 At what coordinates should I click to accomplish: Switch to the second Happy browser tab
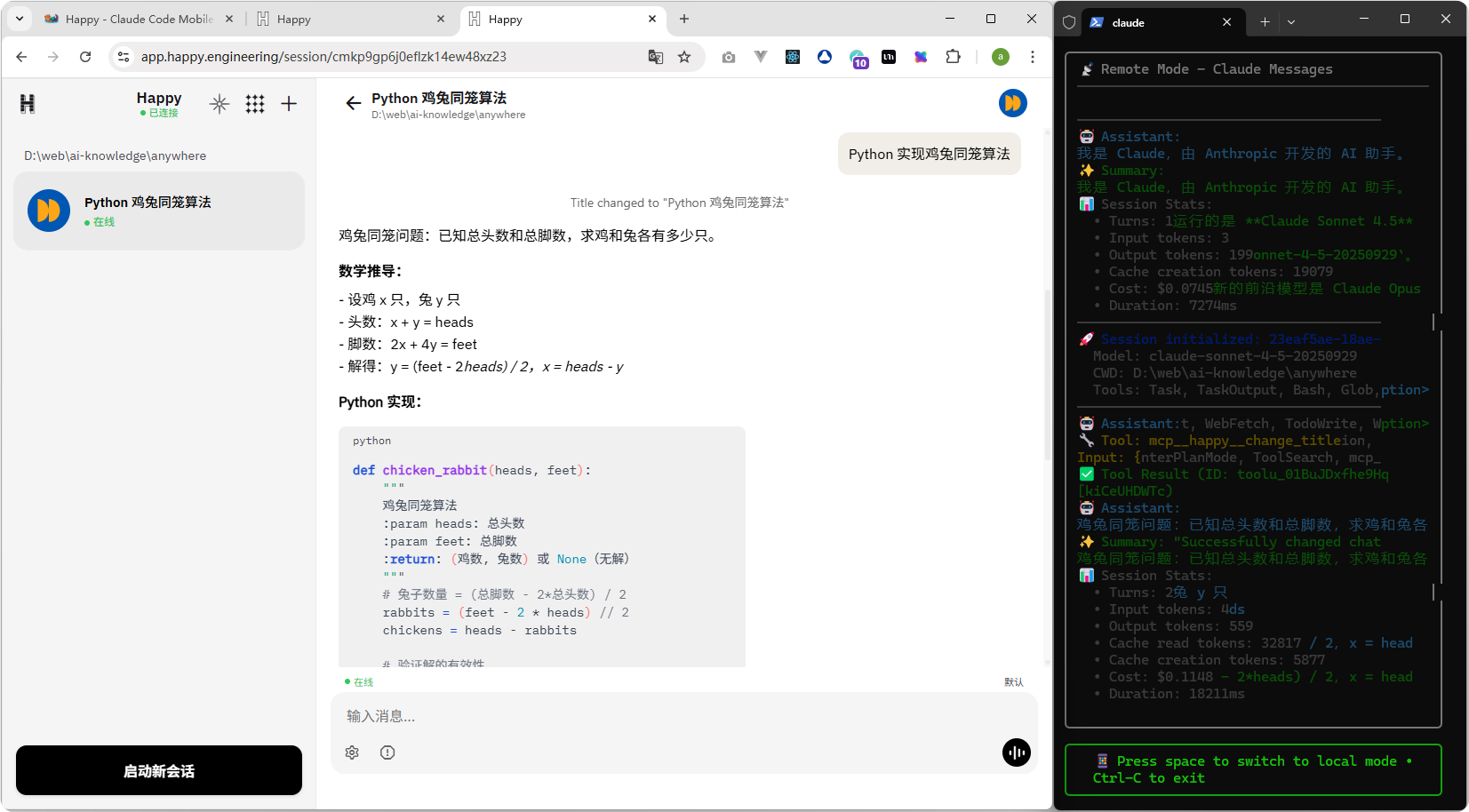[347, 18]
